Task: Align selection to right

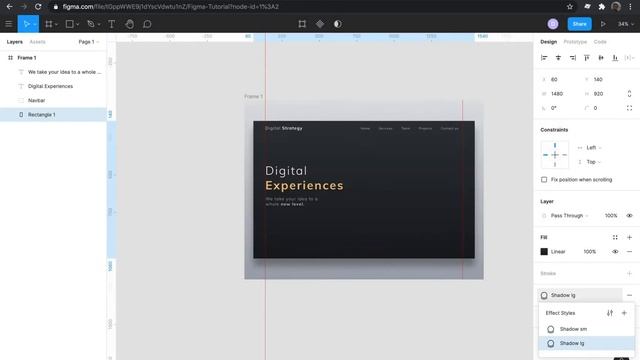Action: click(x=573, y=58)
